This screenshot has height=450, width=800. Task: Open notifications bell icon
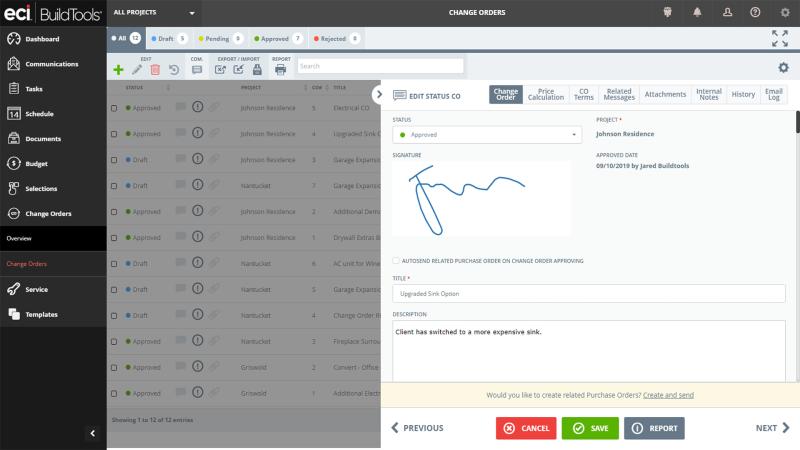coord(697,12)
